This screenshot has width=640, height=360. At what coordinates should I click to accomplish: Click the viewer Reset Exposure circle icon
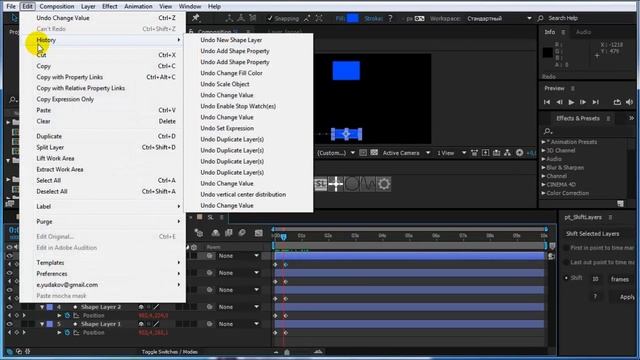coord(519,153)
